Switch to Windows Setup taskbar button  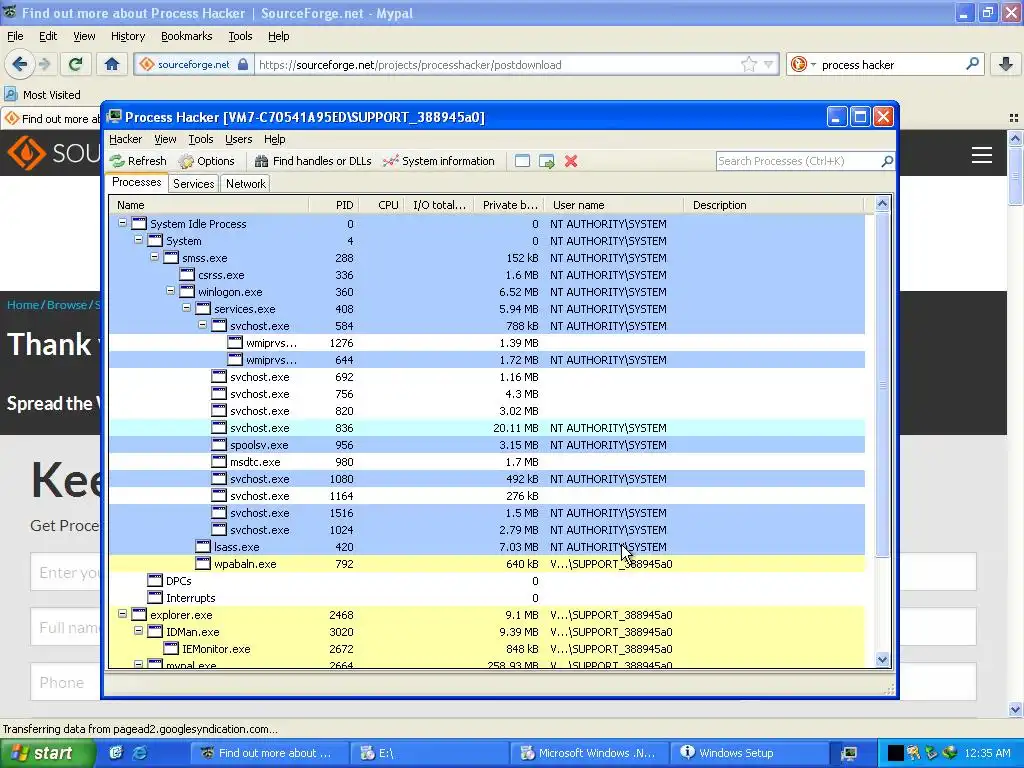click(748, 753)
